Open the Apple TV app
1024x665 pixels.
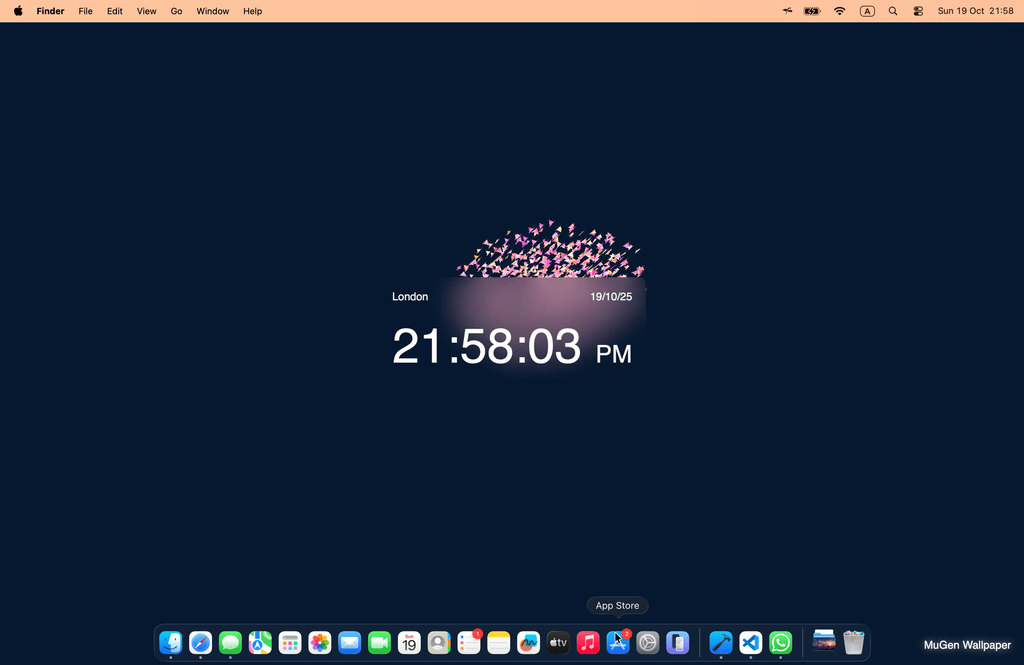[x=558, y=642]
